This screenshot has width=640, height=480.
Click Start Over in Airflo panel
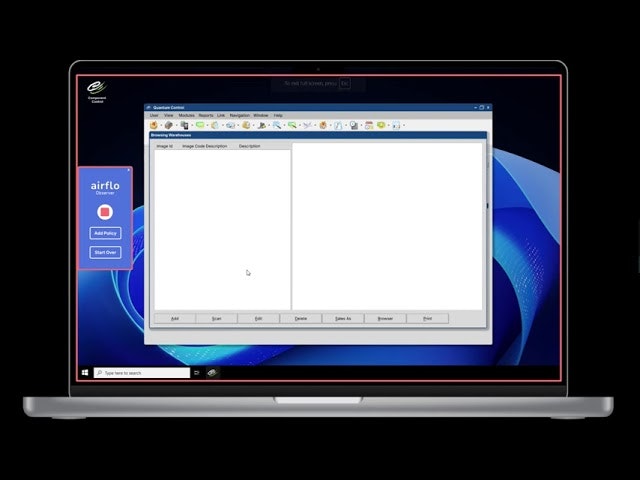[x=105, y=252]
